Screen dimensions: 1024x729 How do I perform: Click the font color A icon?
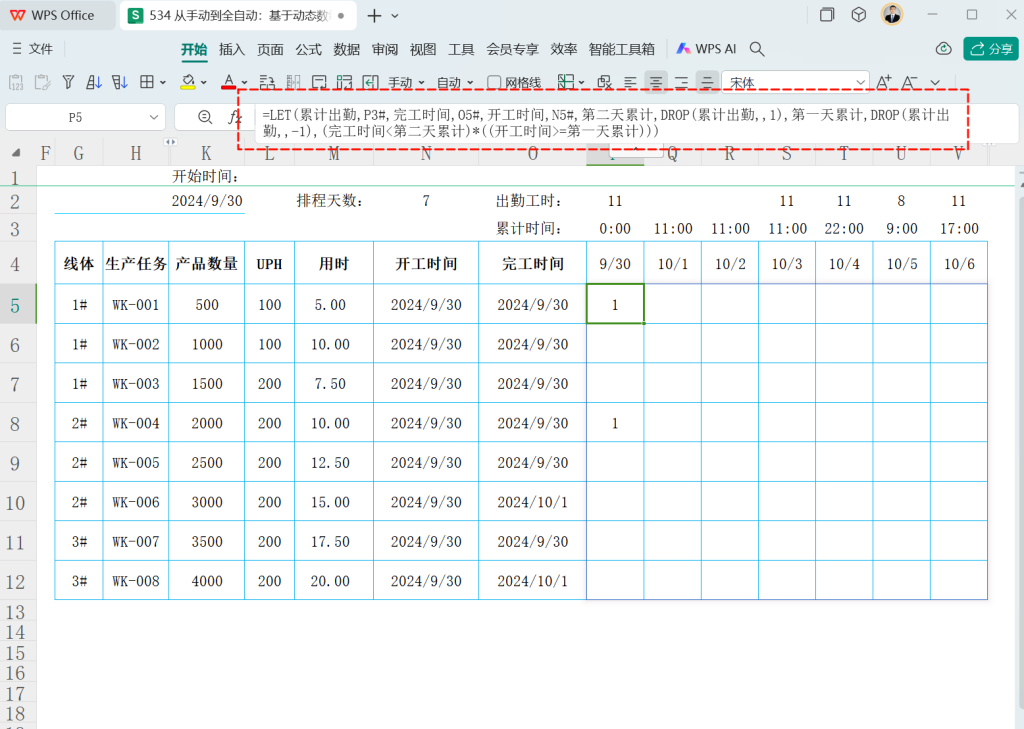pyautogui.click(x=229, y=82)
